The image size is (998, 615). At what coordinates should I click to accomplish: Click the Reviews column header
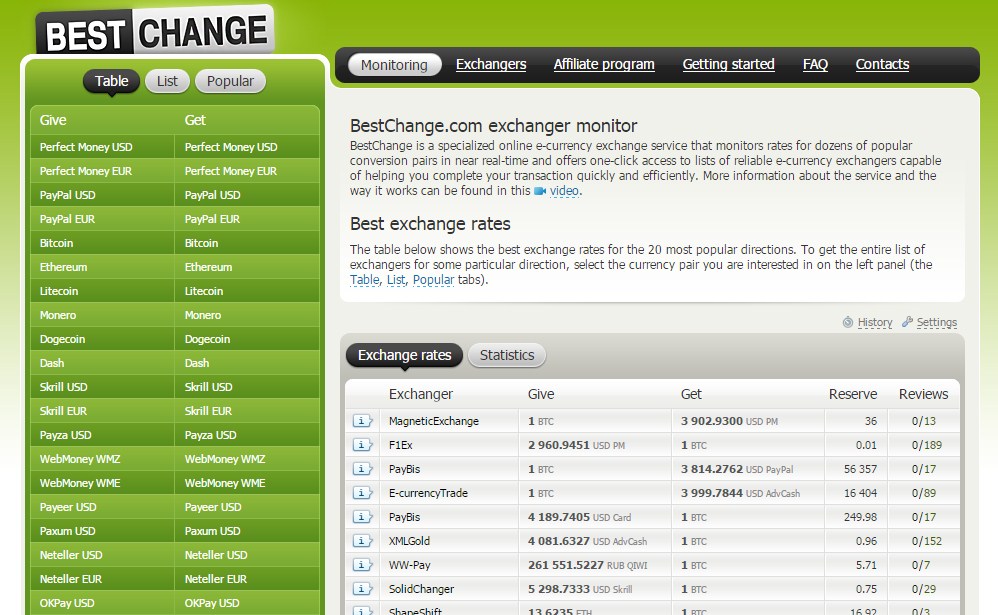click(x=924, y=394)
